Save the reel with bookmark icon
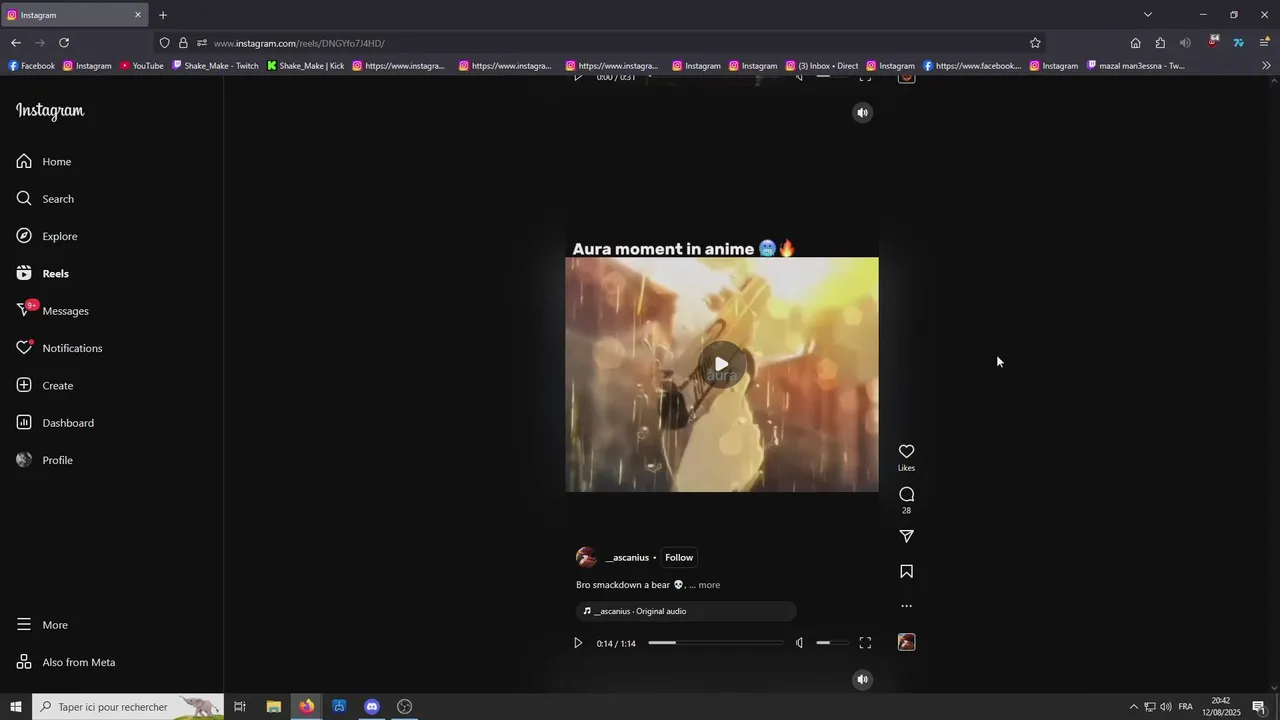Image resolution: width=1280 pixels, height=720 pixels. [906, 572]
